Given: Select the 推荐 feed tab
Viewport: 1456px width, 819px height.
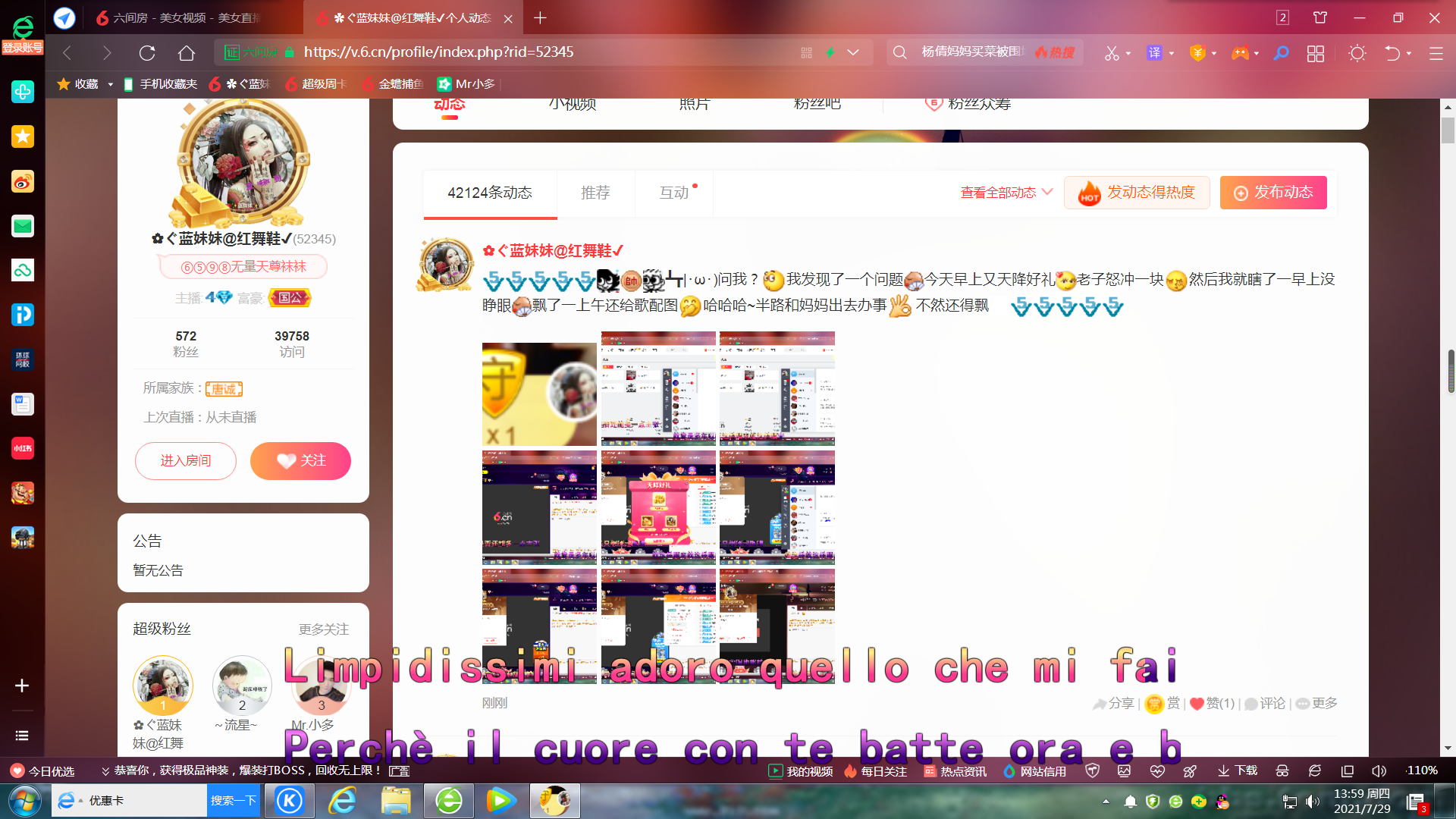Looking at the screenshot, I should tap(595, 193).
